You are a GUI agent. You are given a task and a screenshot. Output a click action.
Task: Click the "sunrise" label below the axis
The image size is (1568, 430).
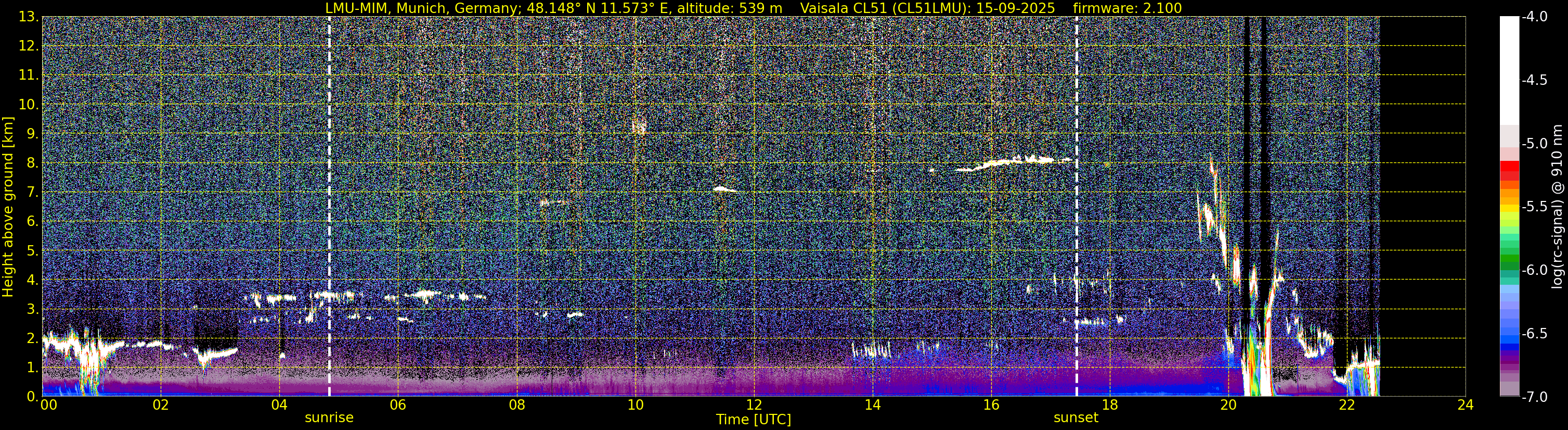(x=329, y=418)
